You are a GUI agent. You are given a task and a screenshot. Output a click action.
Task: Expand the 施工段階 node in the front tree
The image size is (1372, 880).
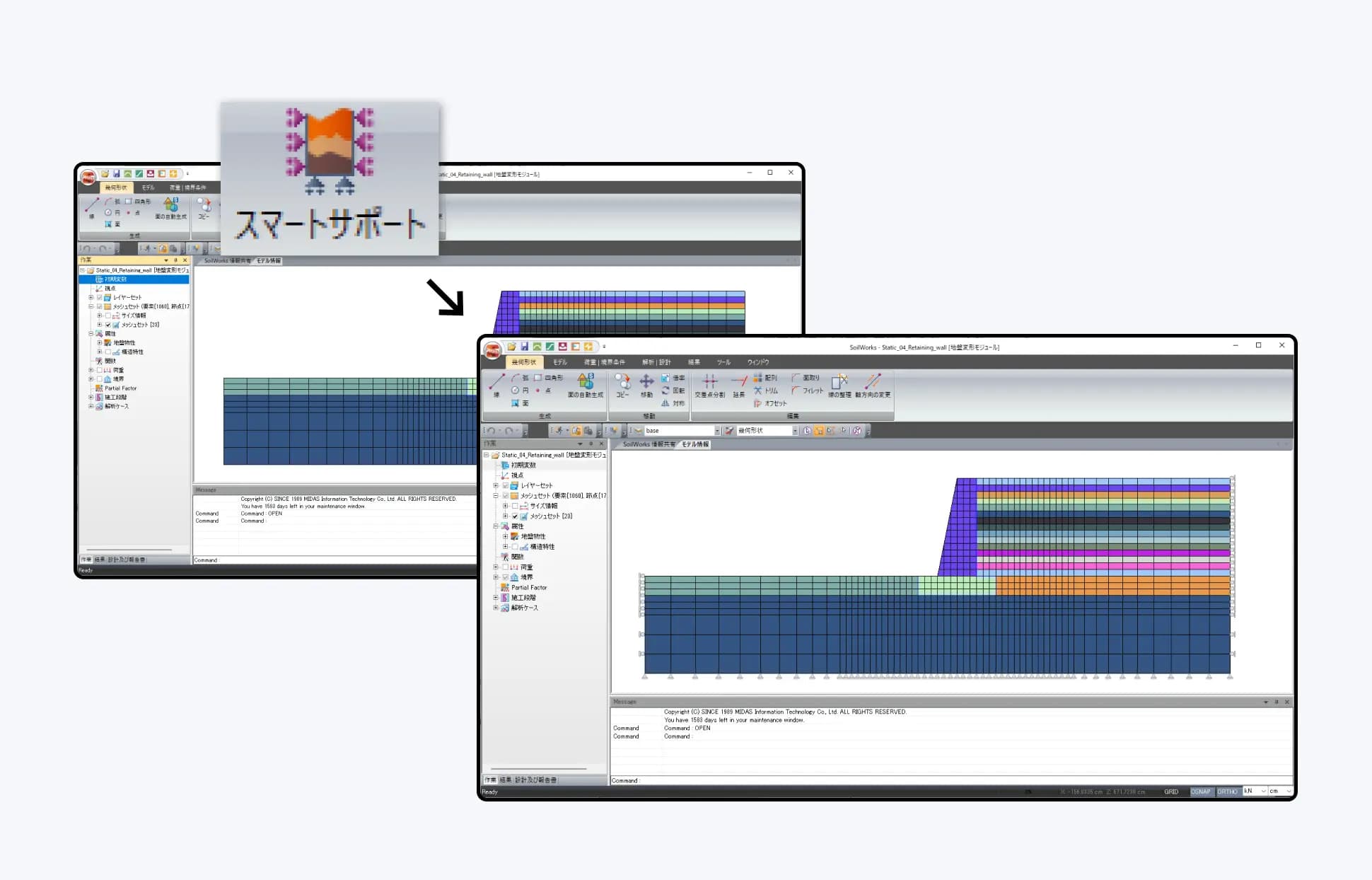pos(495,598)
